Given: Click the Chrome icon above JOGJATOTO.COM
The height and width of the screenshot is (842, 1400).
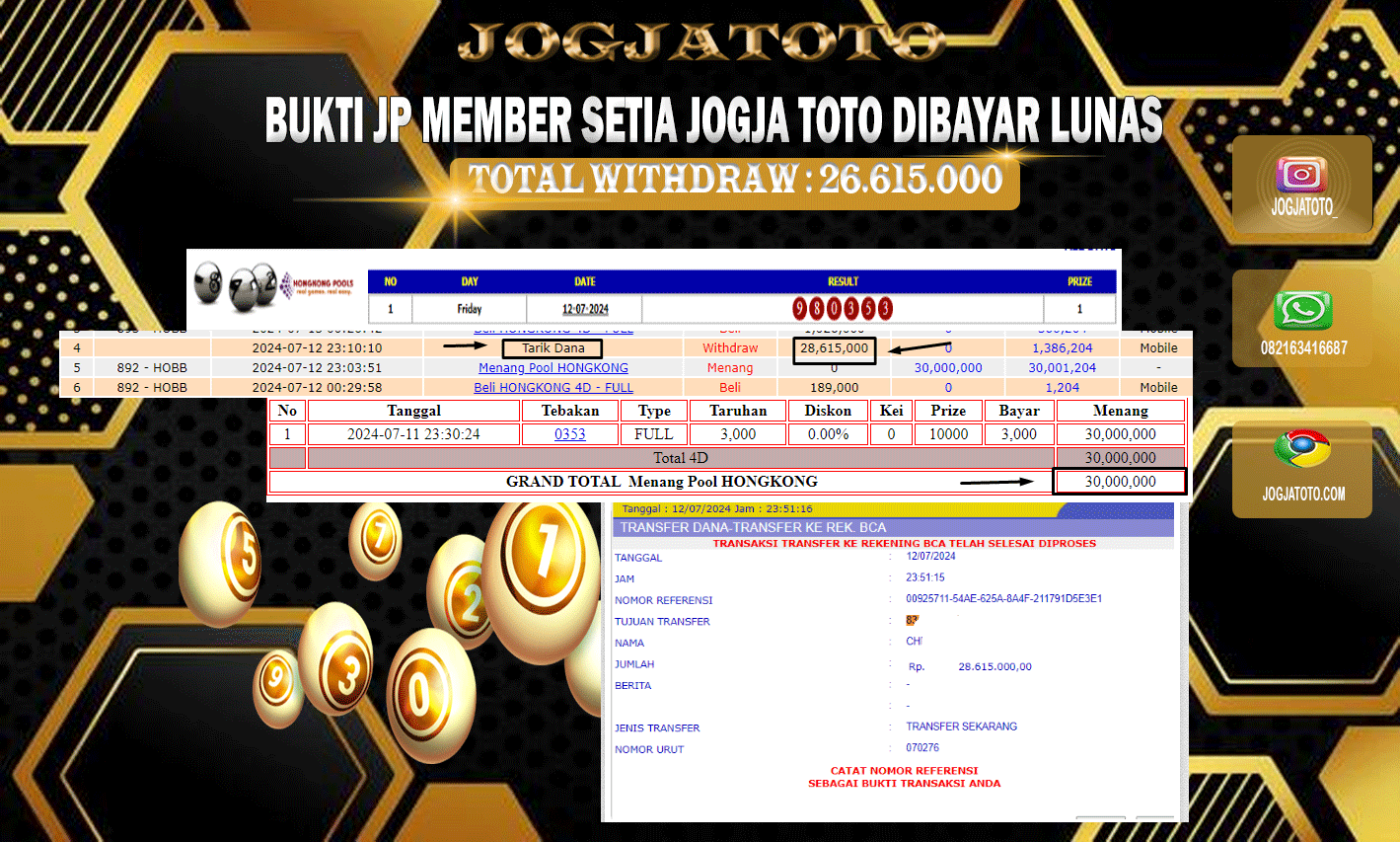Looking at the screenshot, I should (1302, 449).
